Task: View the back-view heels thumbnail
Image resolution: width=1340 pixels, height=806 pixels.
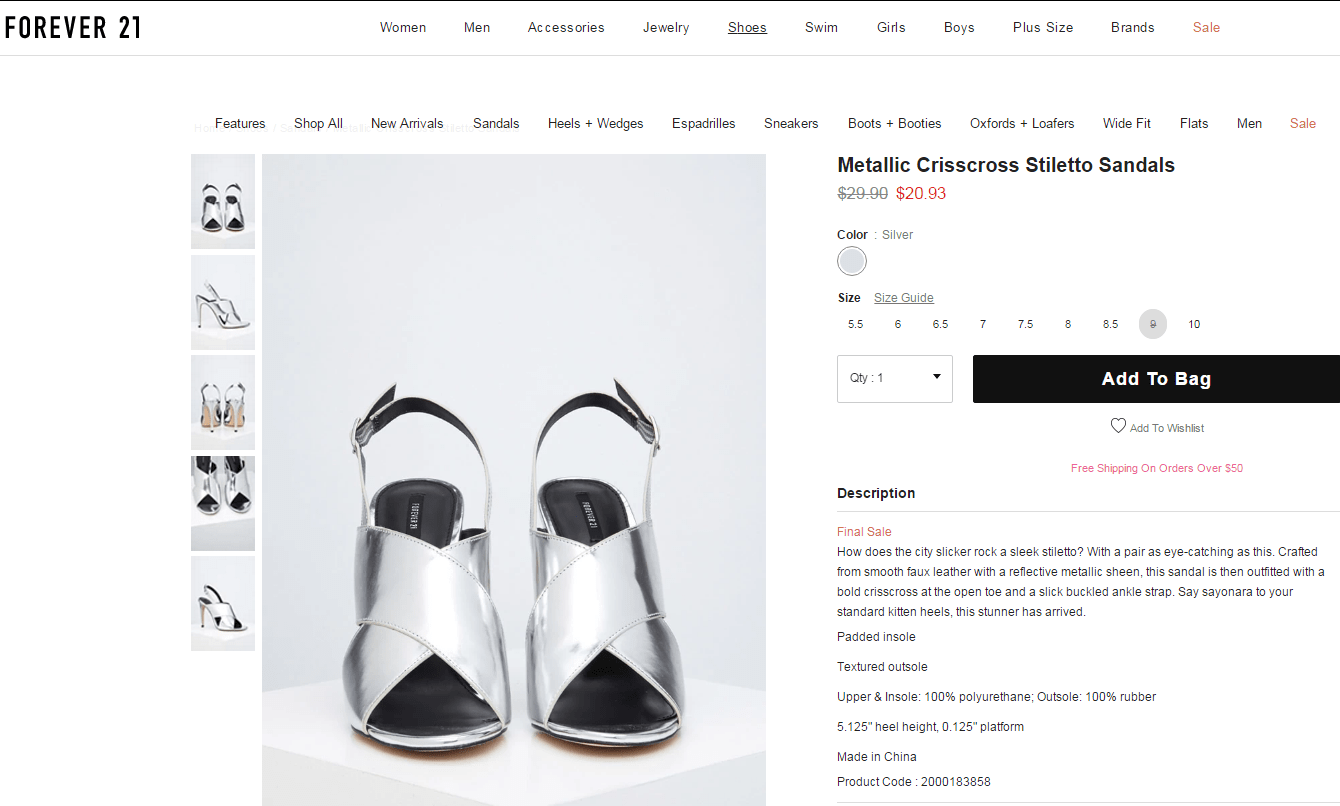Action: pyautogui.click(x=223, y=402)
